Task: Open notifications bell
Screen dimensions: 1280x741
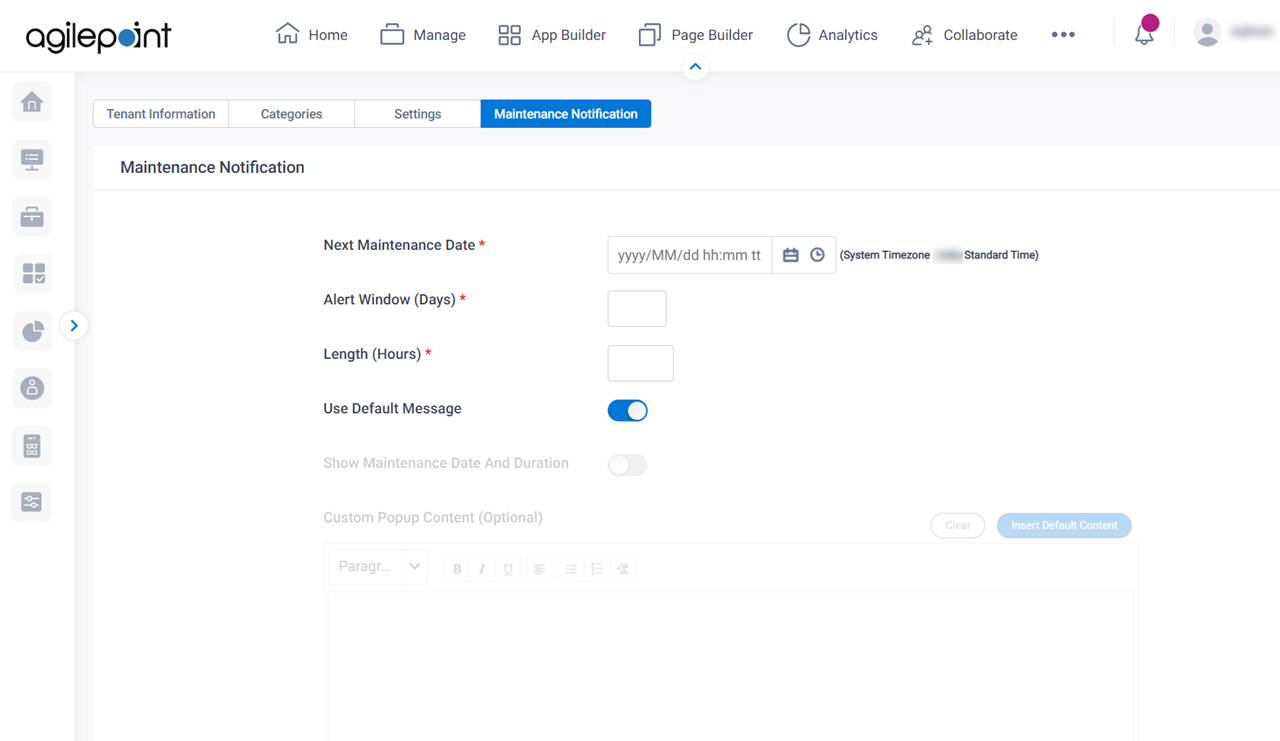Action: click(1144, 34)
